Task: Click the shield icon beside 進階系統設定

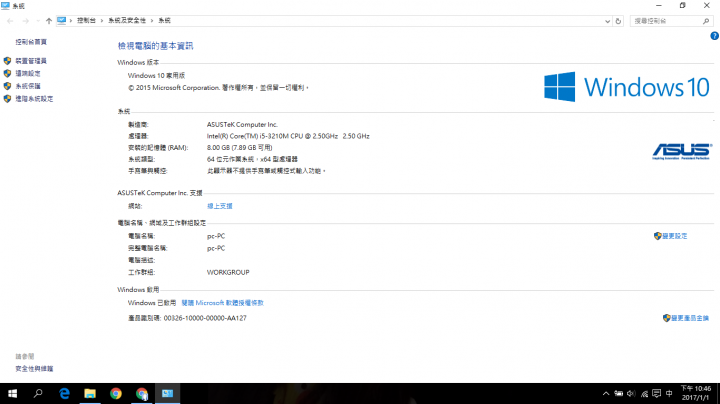Action: pyautogui.click(x=7, y=99)
